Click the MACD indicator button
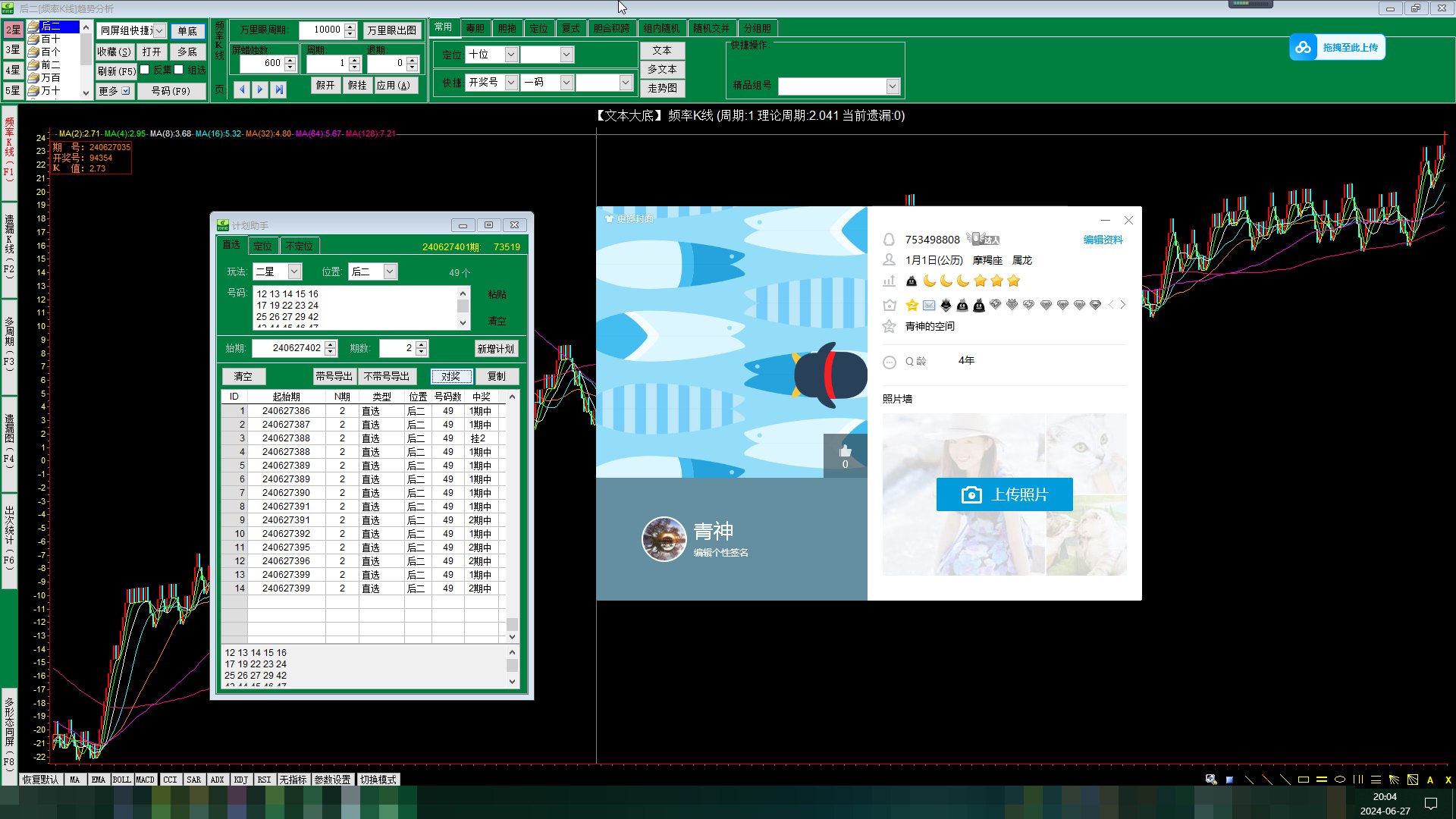This screenshot has width=1456, height=819. tap(145, 780)
